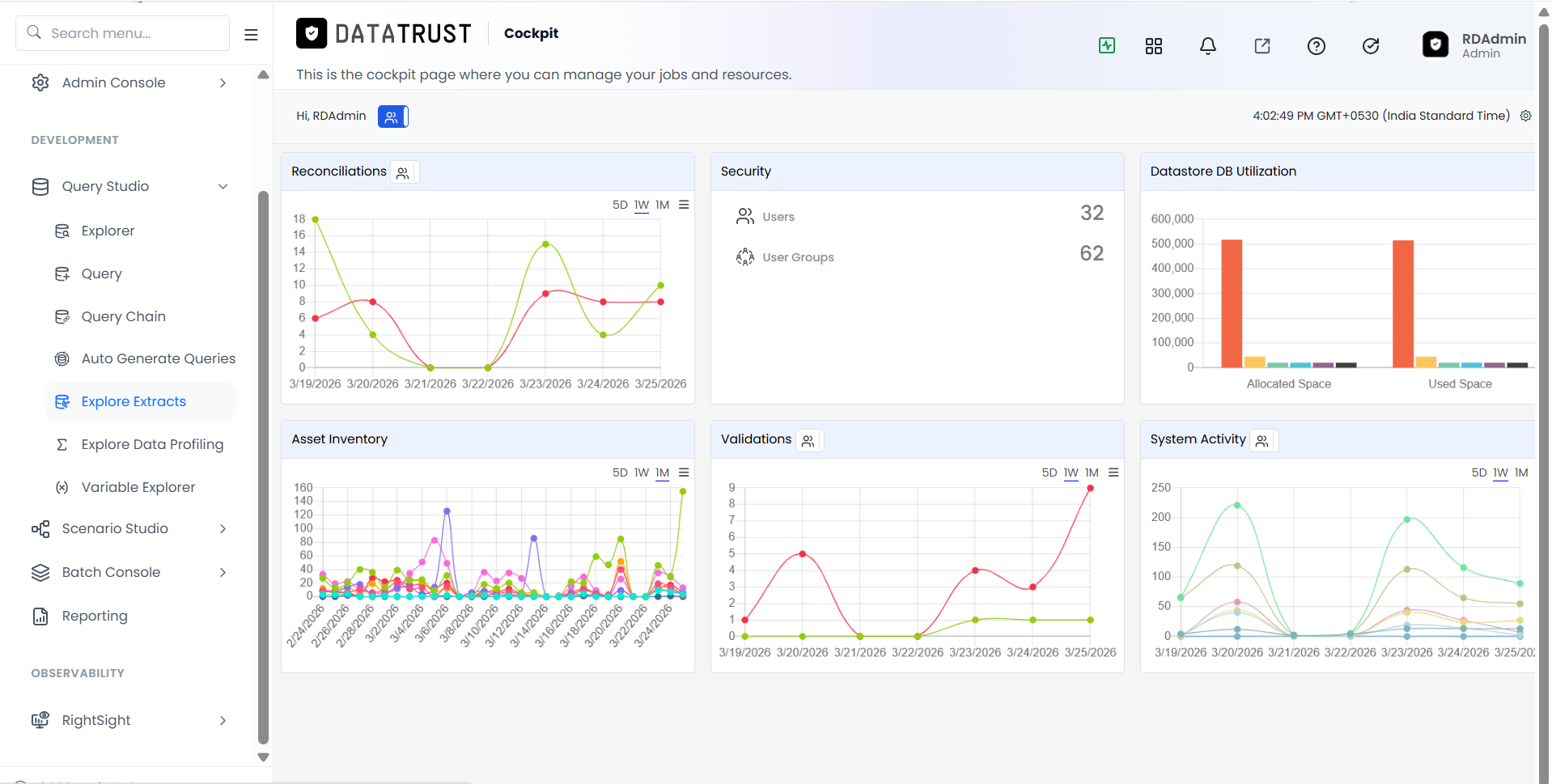The image size is (1552, 784).
Task: Click the refresh check icon in header
Action: [1371, 46]
